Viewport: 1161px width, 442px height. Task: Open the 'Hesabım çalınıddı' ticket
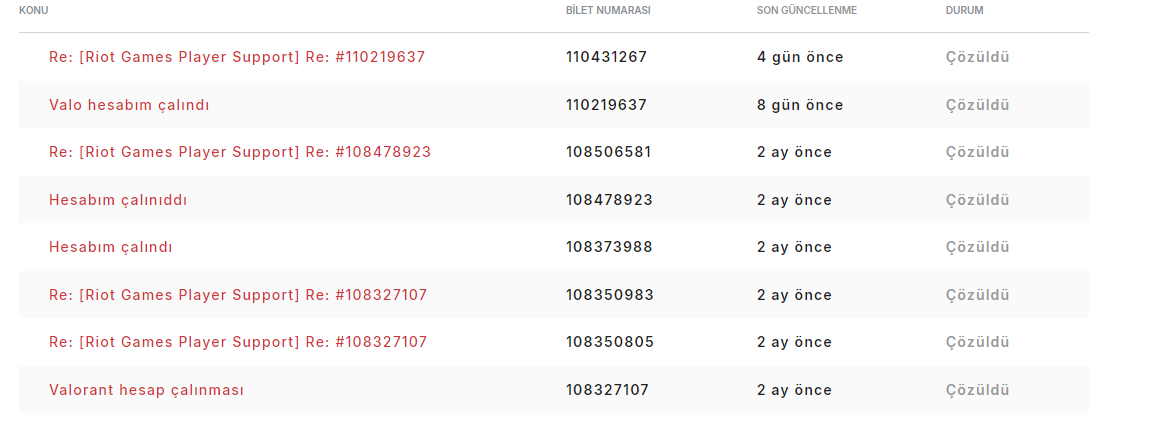point(118,201)
